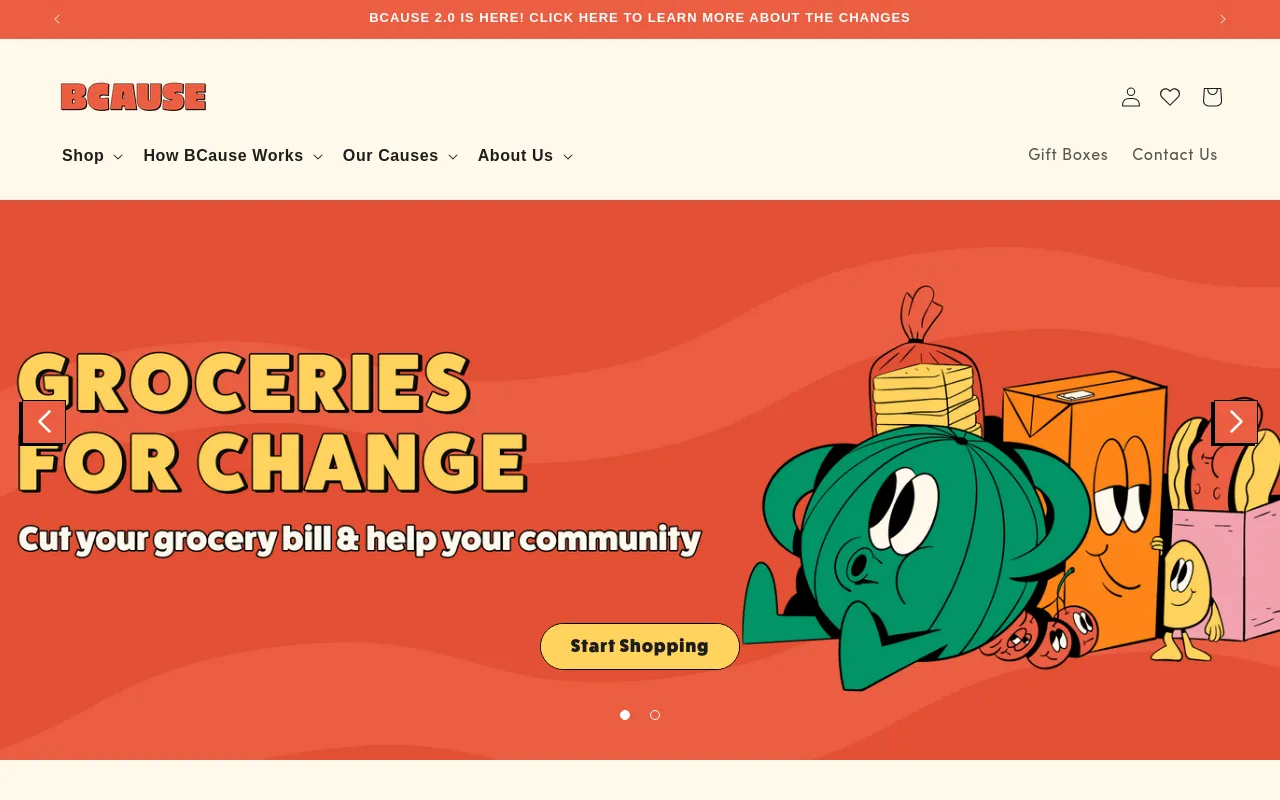
Task: Open the wishlist heart icon
Action: point(1170,97)
